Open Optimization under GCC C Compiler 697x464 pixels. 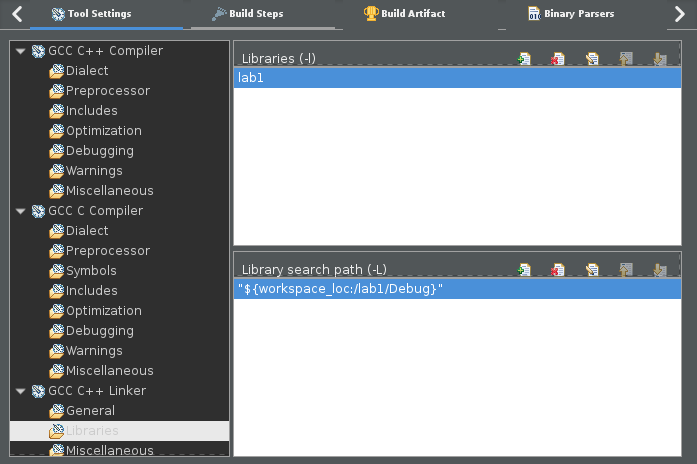104,311
